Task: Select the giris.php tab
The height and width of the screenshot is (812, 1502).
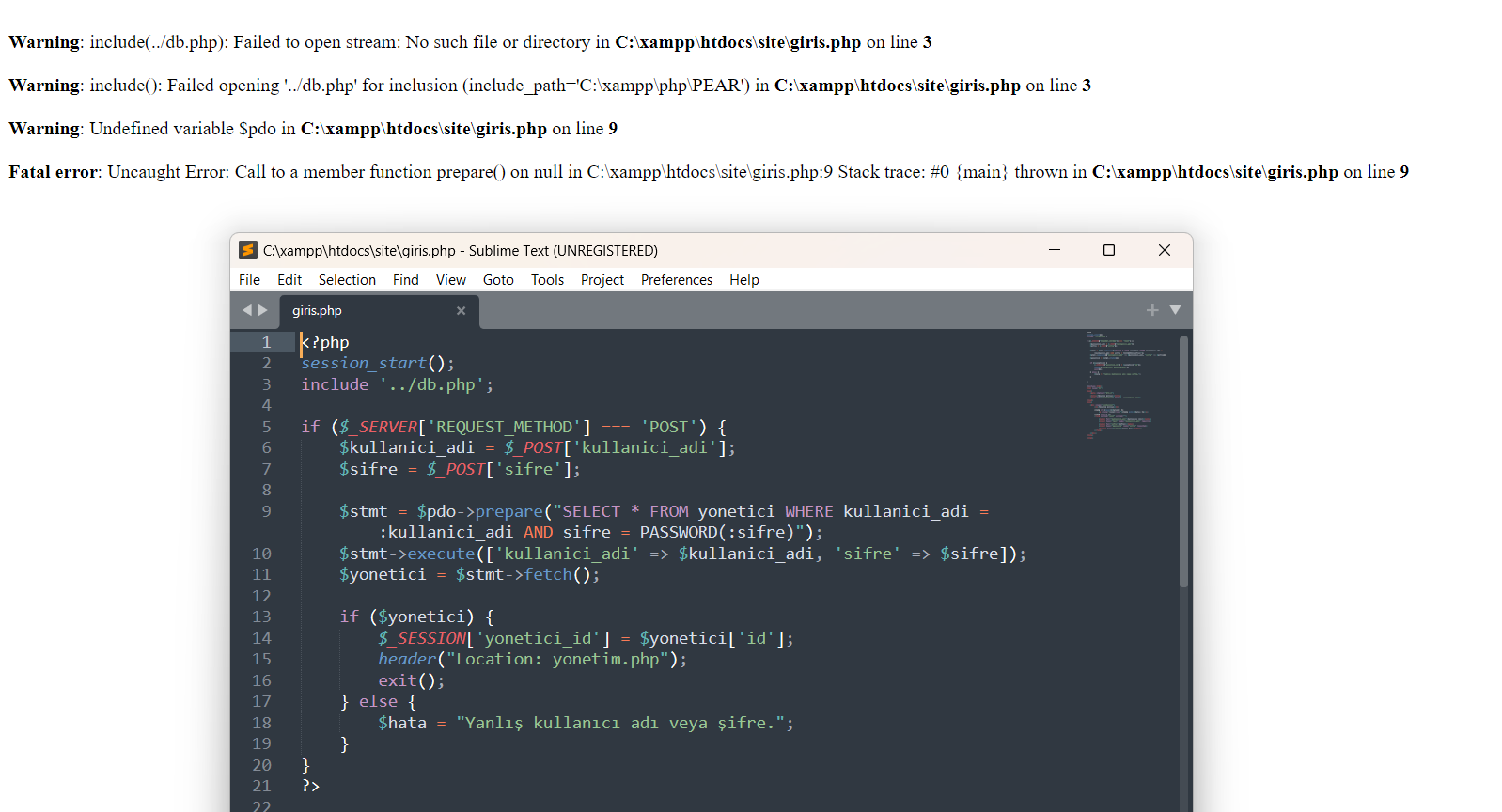Action: tap(380, 311)
